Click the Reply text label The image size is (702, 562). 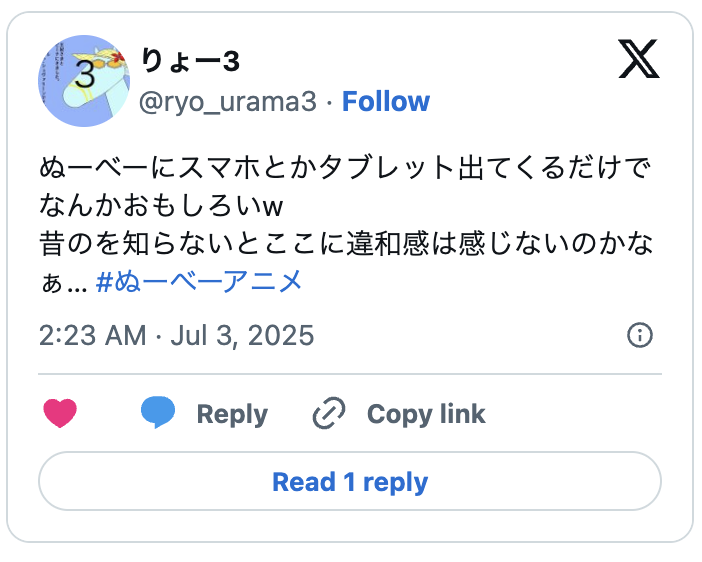tap(232, 414)
